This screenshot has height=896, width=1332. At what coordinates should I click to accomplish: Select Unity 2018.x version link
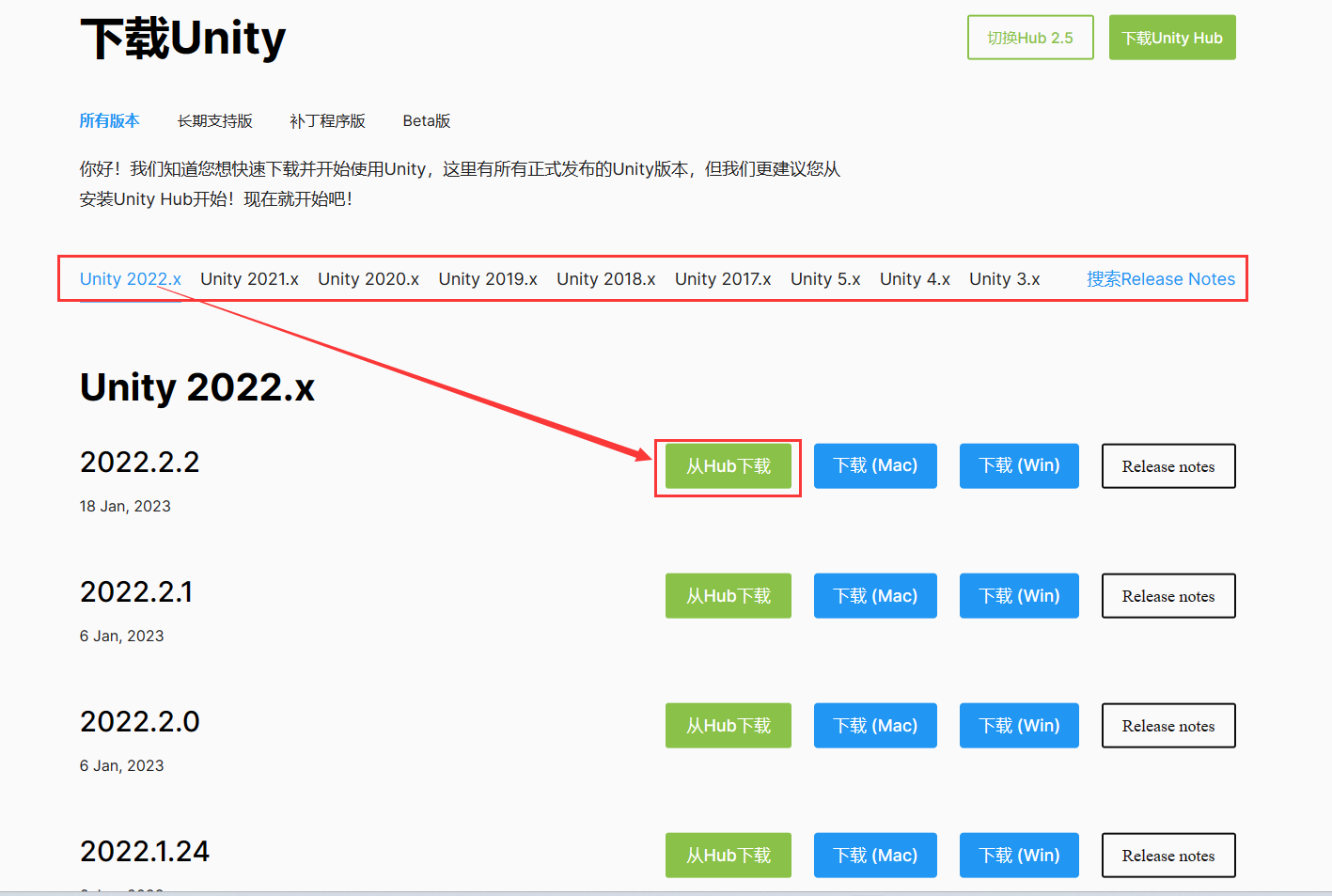click(x=606, y=278)
